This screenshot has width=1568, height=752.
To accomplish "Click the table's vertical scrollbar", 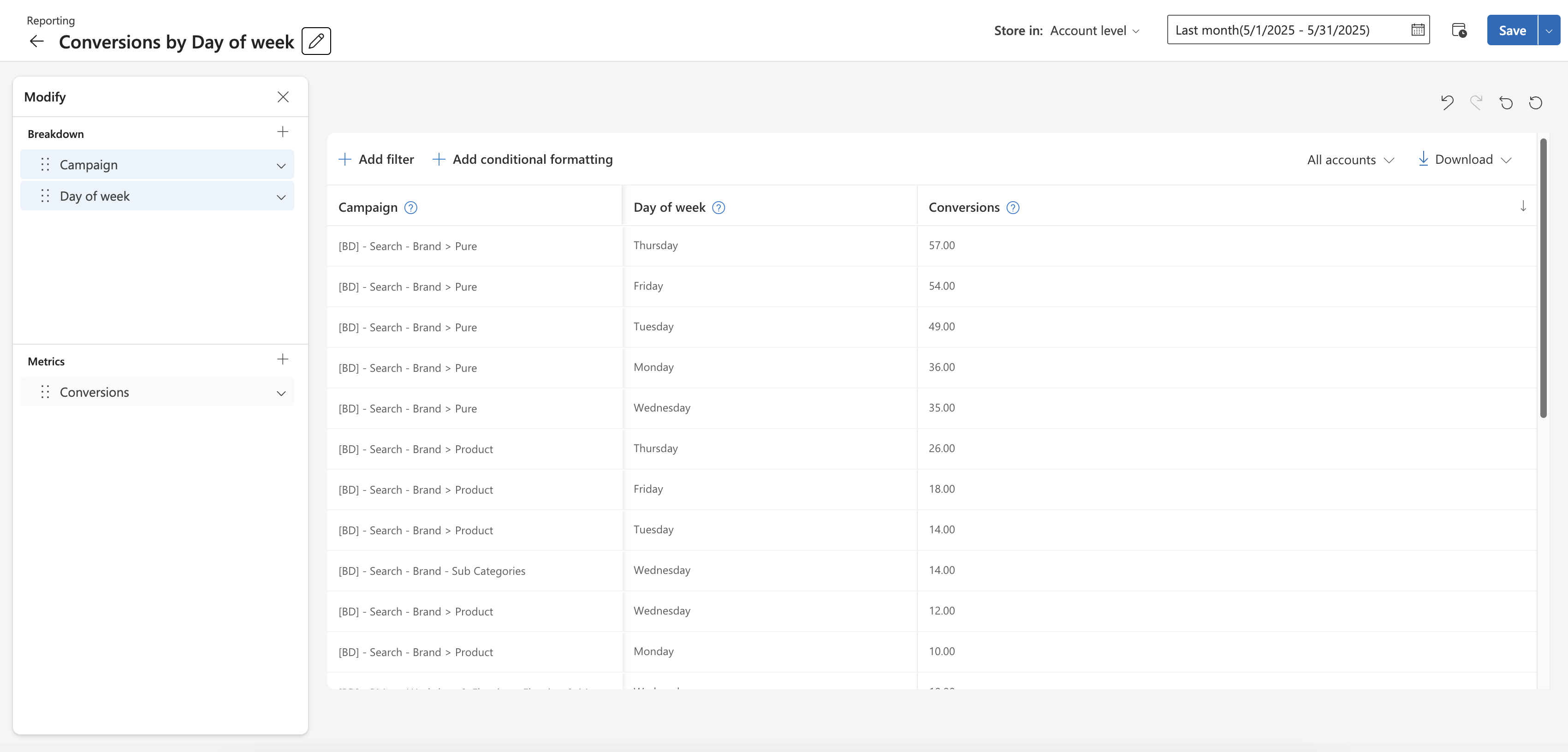I will click(1543, 278).
